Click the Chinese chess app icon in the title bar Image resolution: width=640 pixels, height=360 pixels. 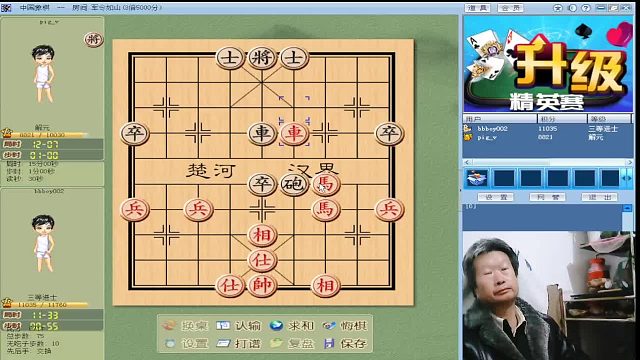click(6, 8)
